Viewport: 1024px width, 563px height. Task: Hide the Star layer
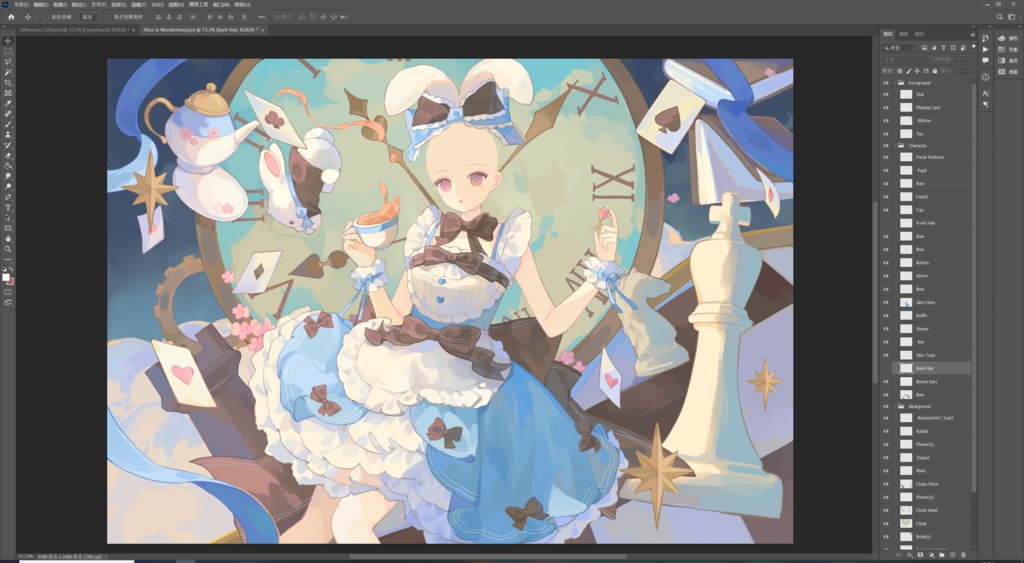point(886,94)
